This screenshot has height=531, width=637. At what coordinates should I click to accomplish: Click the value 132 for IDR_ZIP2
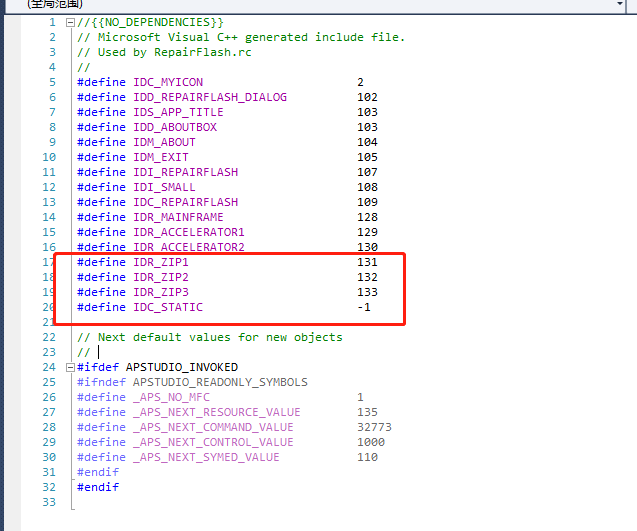pyautogui.click(x=367, y=278)
